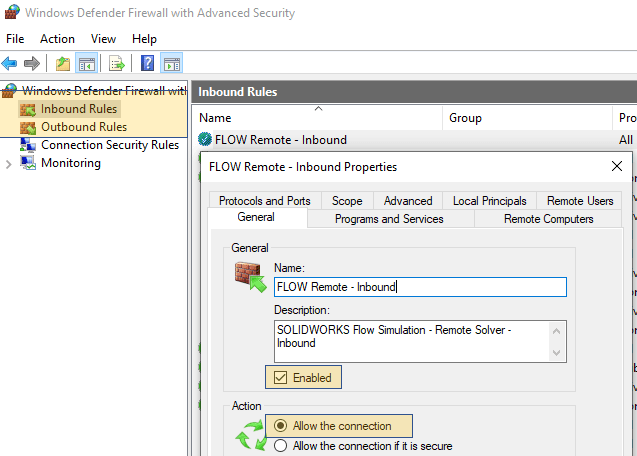Switch to Programs and Services tab
The width and height of the screenshot is (637, 456).
(389, 219)
